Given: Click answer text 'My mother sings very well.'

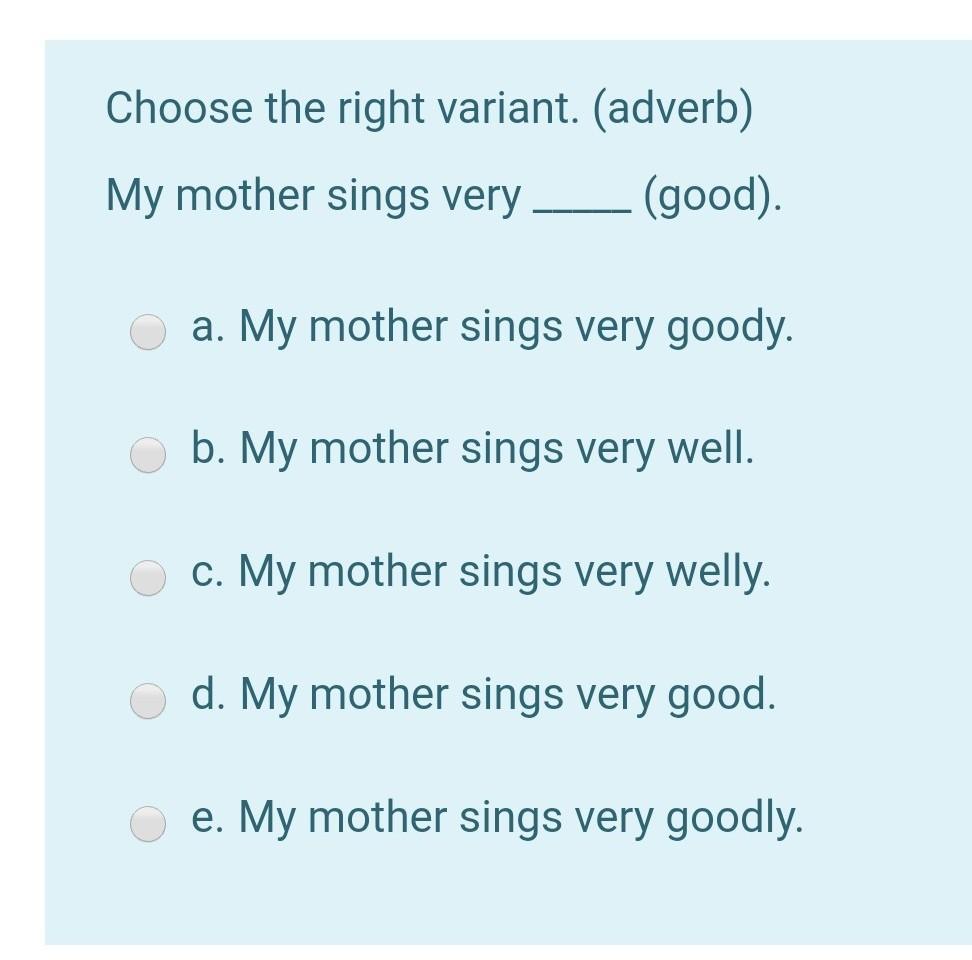Looking at the screenshot, I should pyautogui.click(x=496, y=450).
